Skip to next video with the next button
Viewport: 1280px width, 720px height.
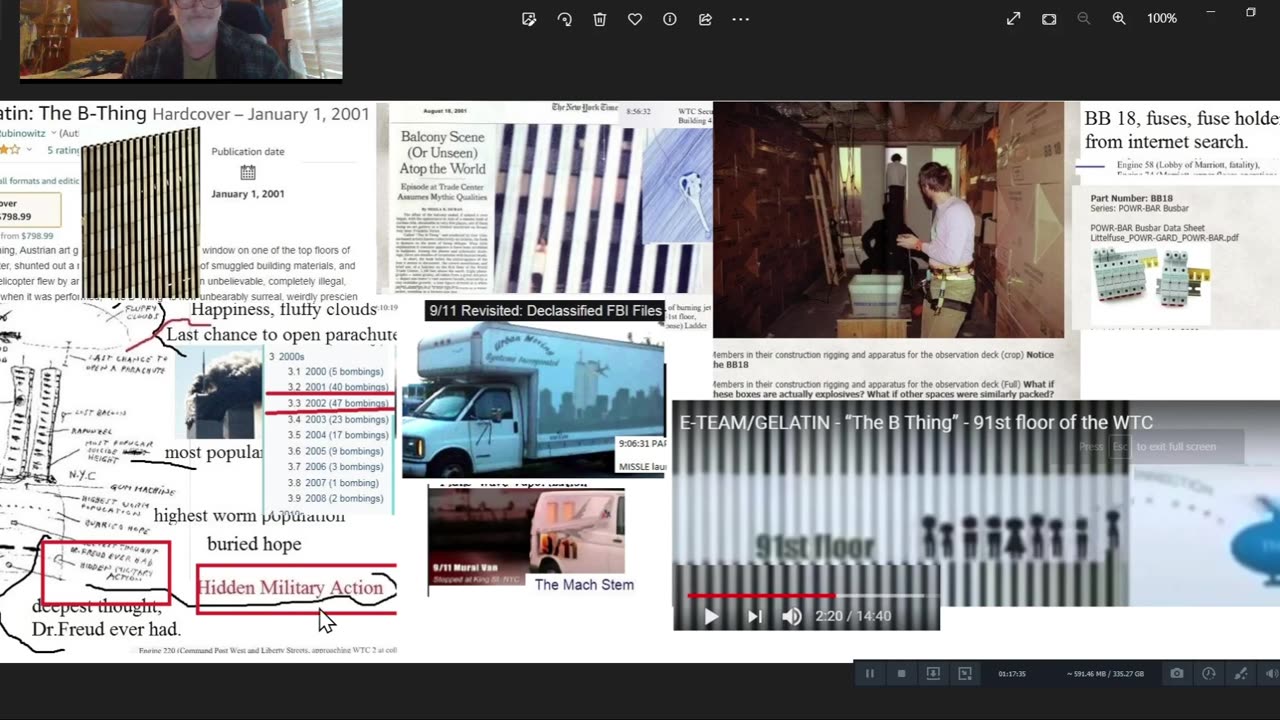[x=754, y=616]
